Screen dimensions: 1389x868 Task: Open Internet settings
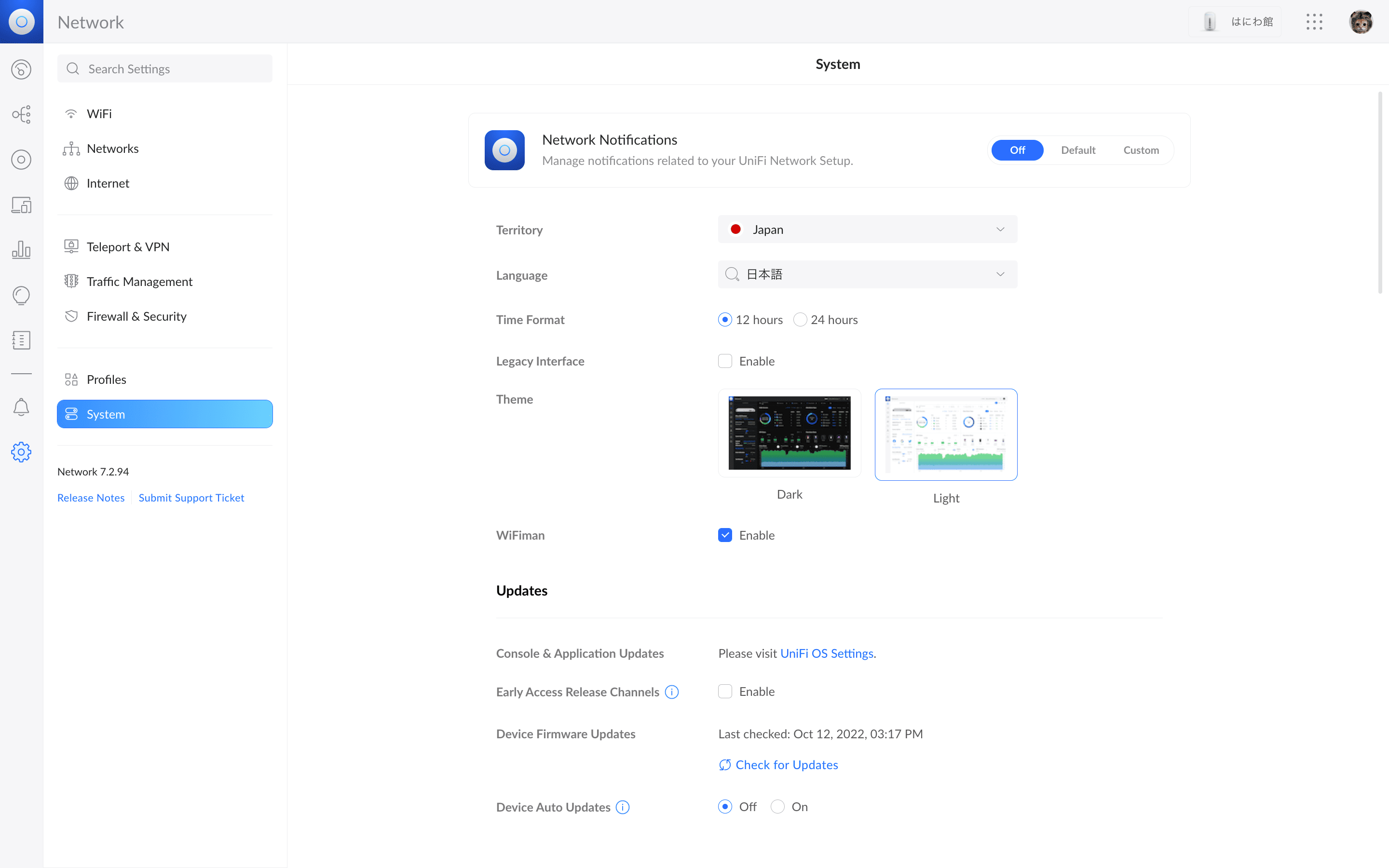pos(165,183)
